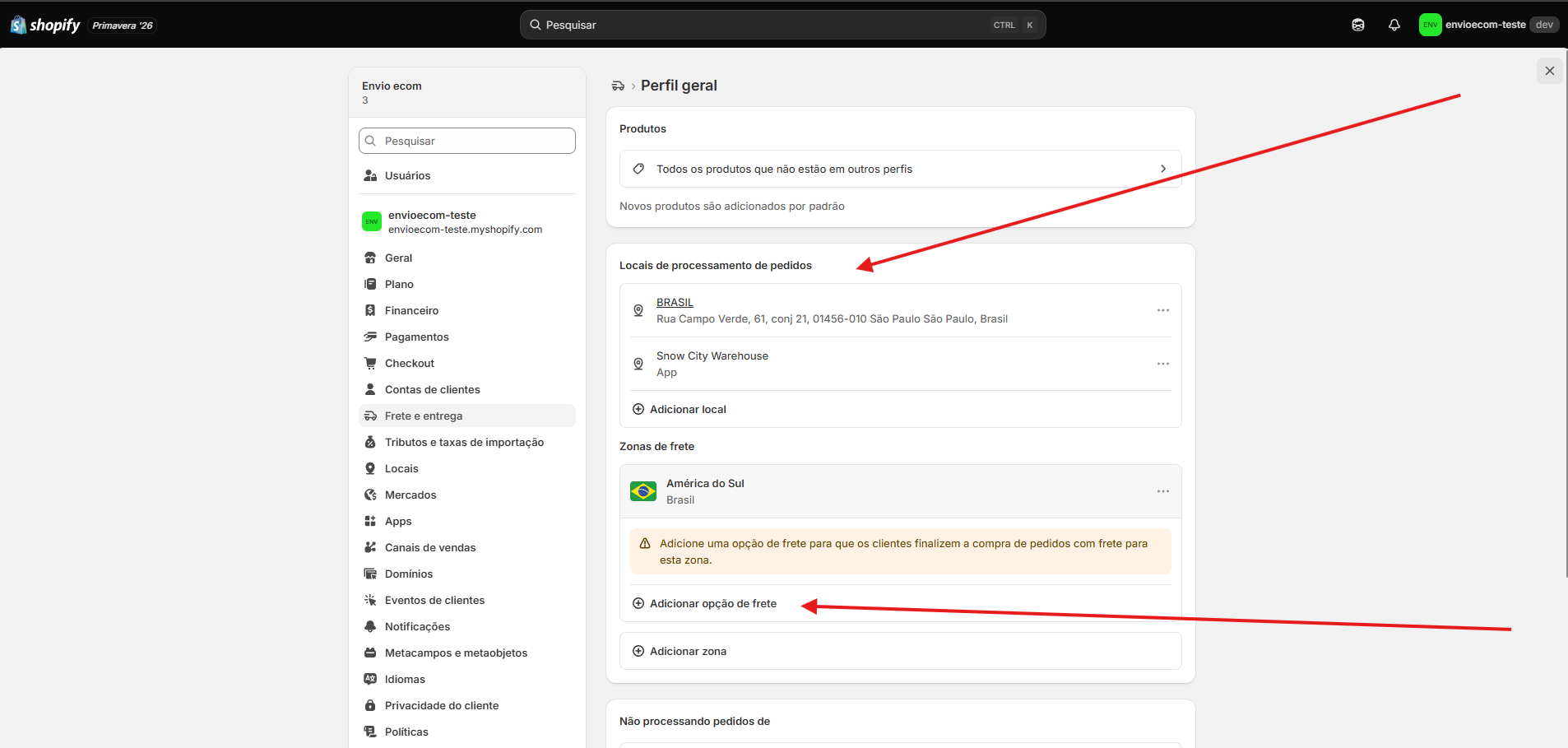This screenshot has width=1568, height=748.
Task: Open Idiomas settings
Action: tap(467, 679)
